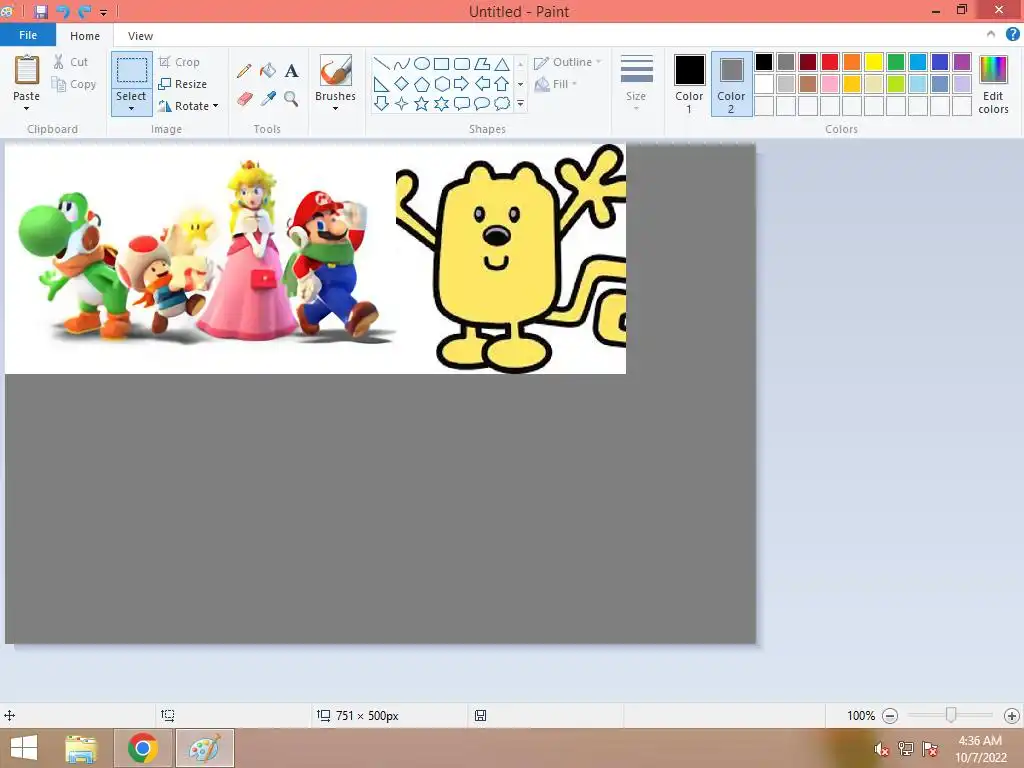This screenshot has height=768, width=1024.
Task: Expand the Brushes dropdown arrow
Action: point(335,108)
